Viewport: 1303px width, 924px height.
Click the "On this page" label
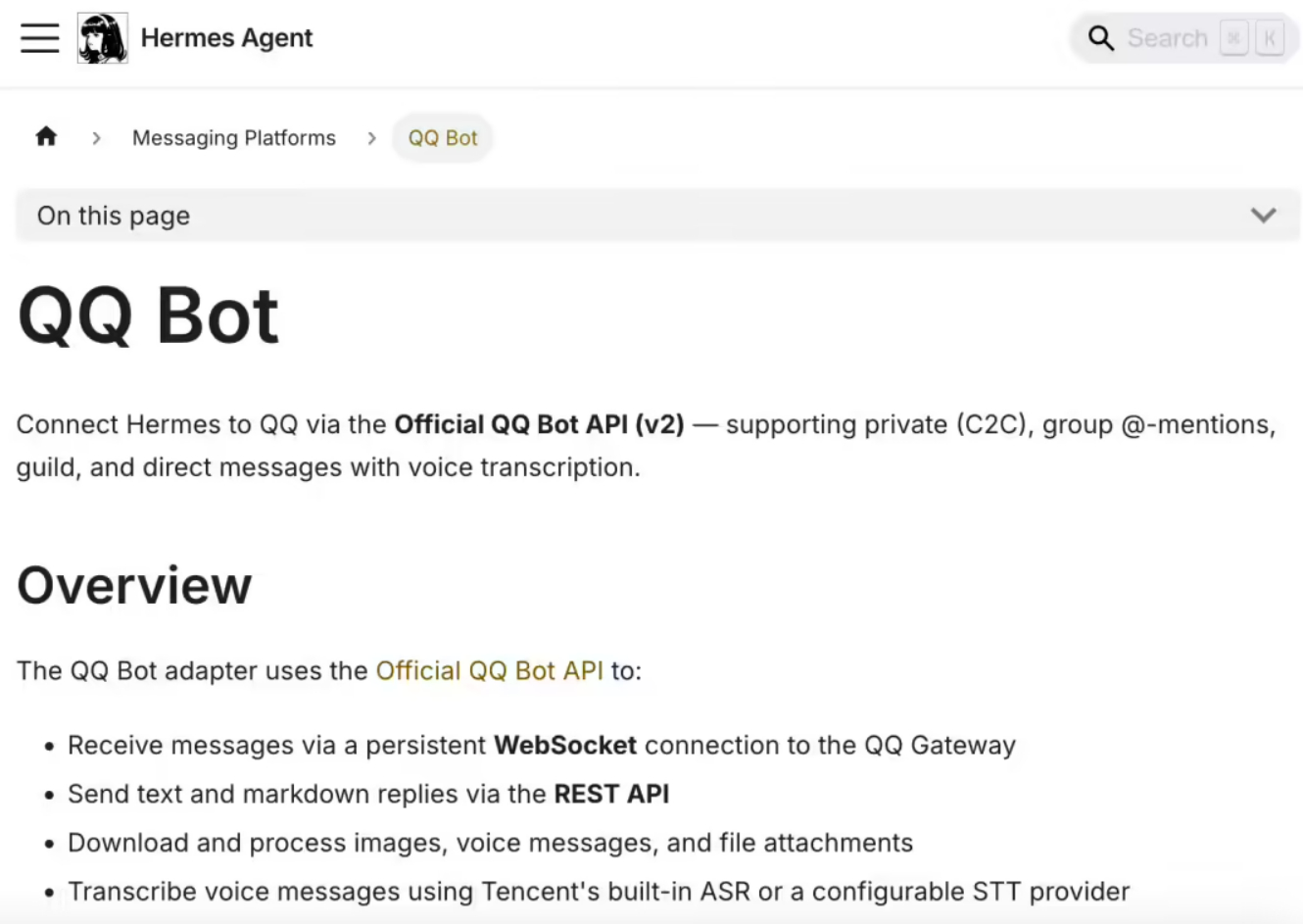114,216
